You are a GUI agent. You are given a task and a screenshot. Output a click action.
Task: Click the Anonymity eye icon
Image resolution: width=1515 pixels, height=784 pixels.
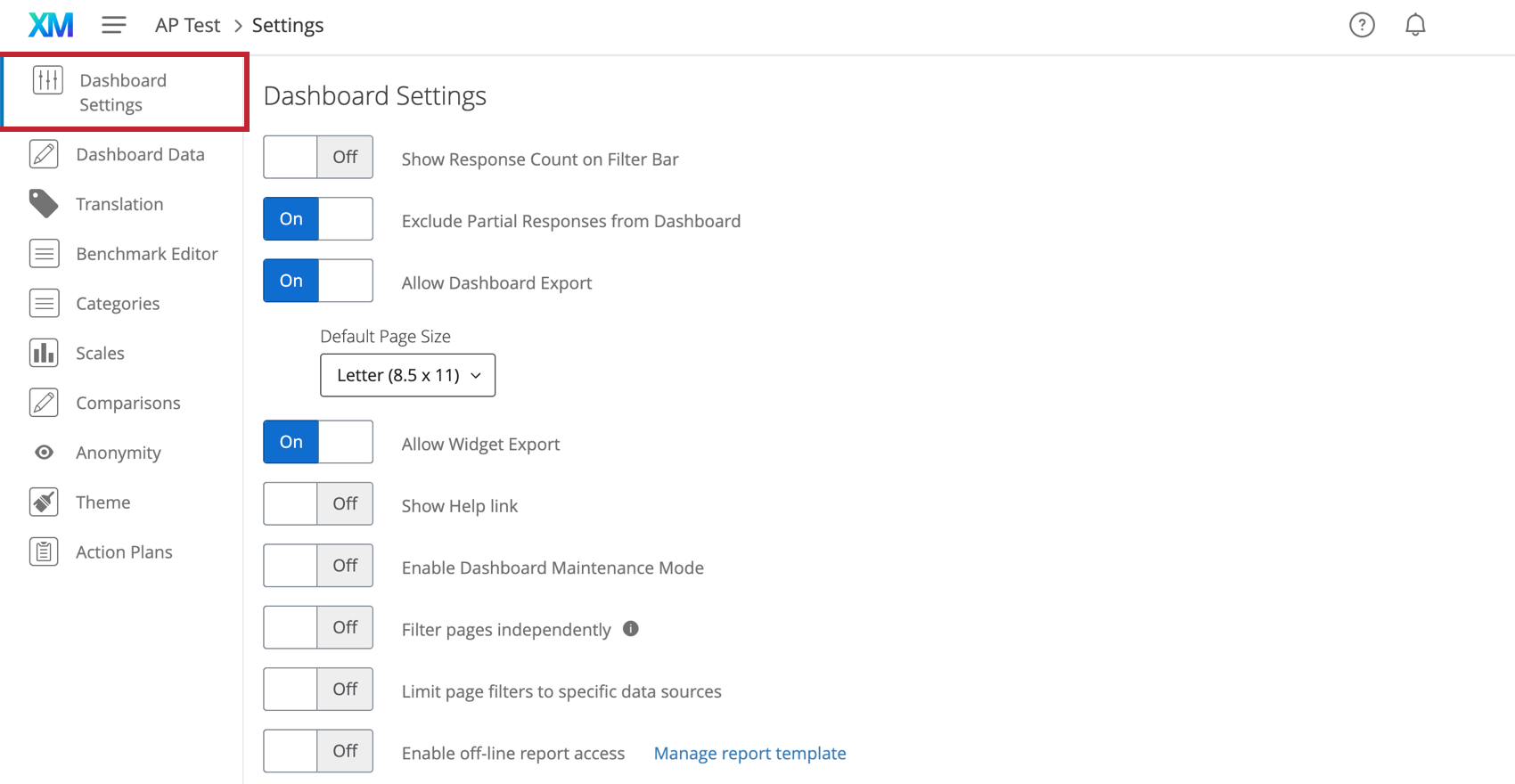click(44, 452)
